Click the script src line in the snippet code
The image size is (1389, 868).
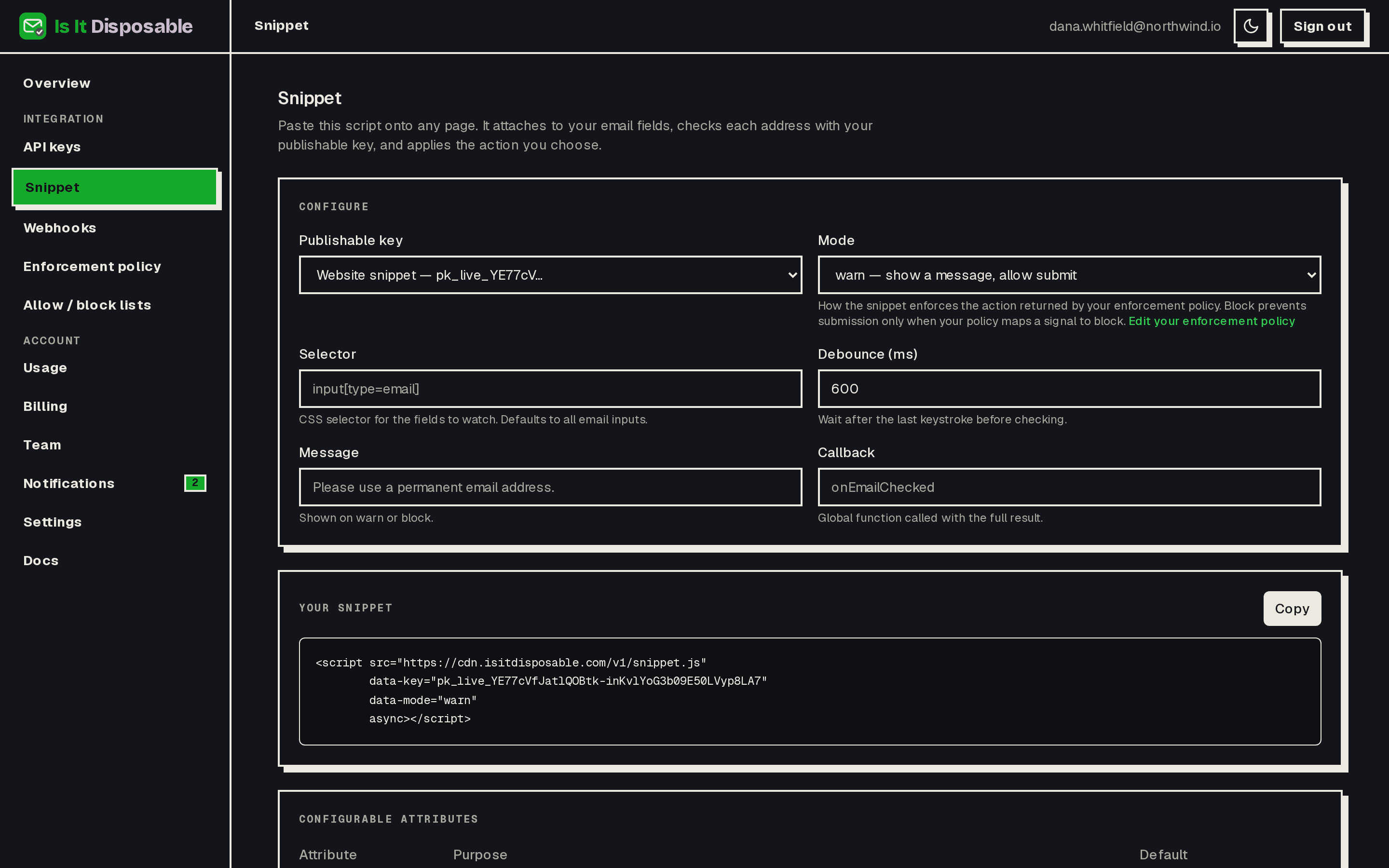(x=511, y=663)
